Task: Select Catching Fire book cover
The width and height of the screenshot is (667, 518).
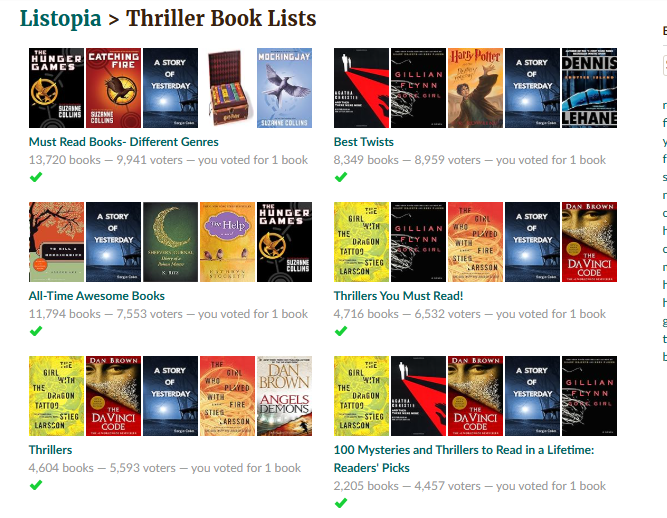Action: pos(113,88)
